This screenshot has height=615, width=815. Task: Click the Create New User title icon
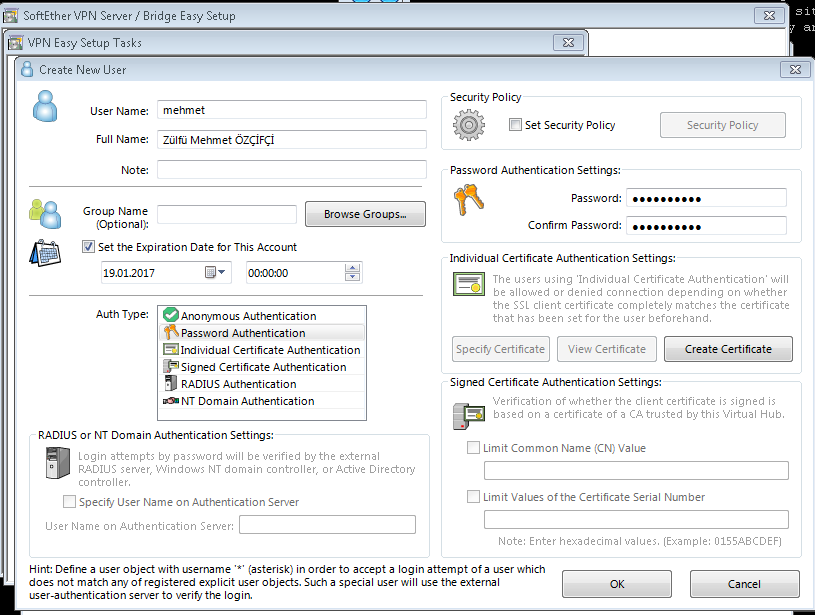(27, 69)
